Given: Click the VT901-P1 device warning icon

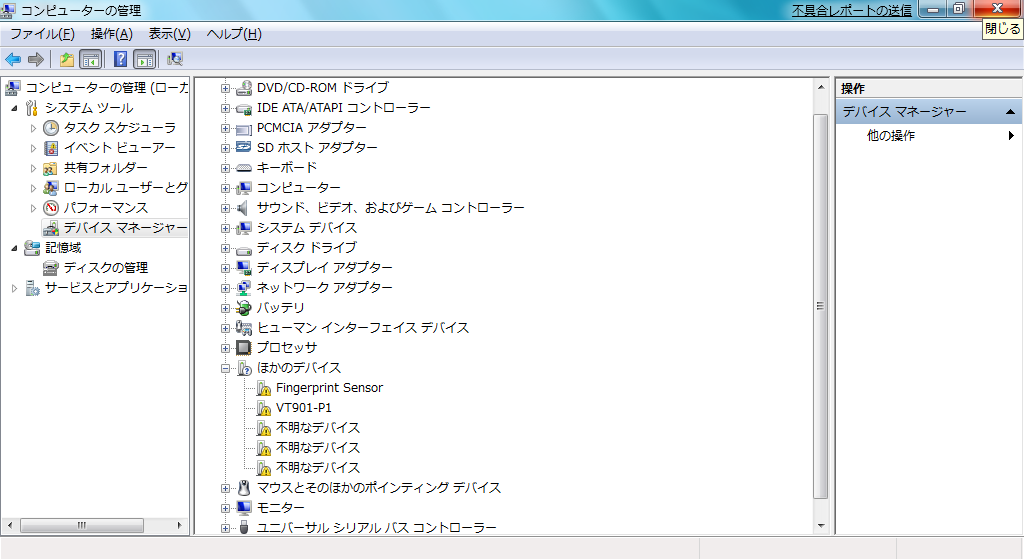Looking at the screenshot, I should (x=264, y=409).
